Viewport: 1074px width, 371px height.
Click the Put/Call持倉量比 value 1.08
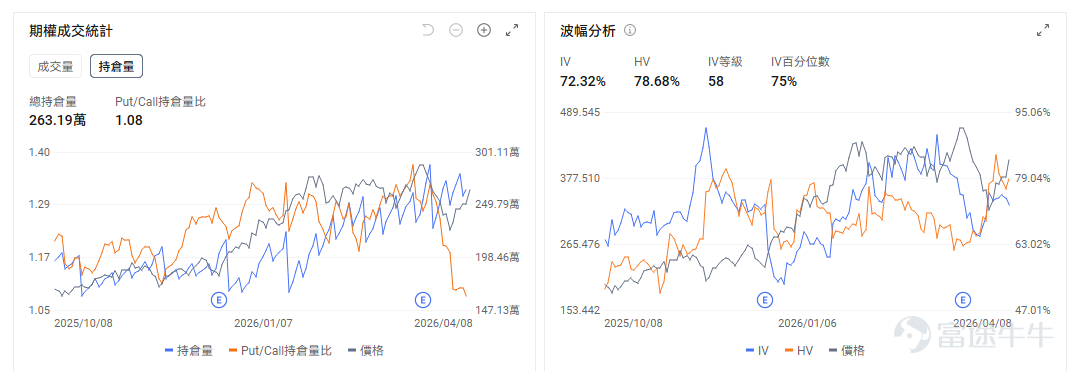129,120
